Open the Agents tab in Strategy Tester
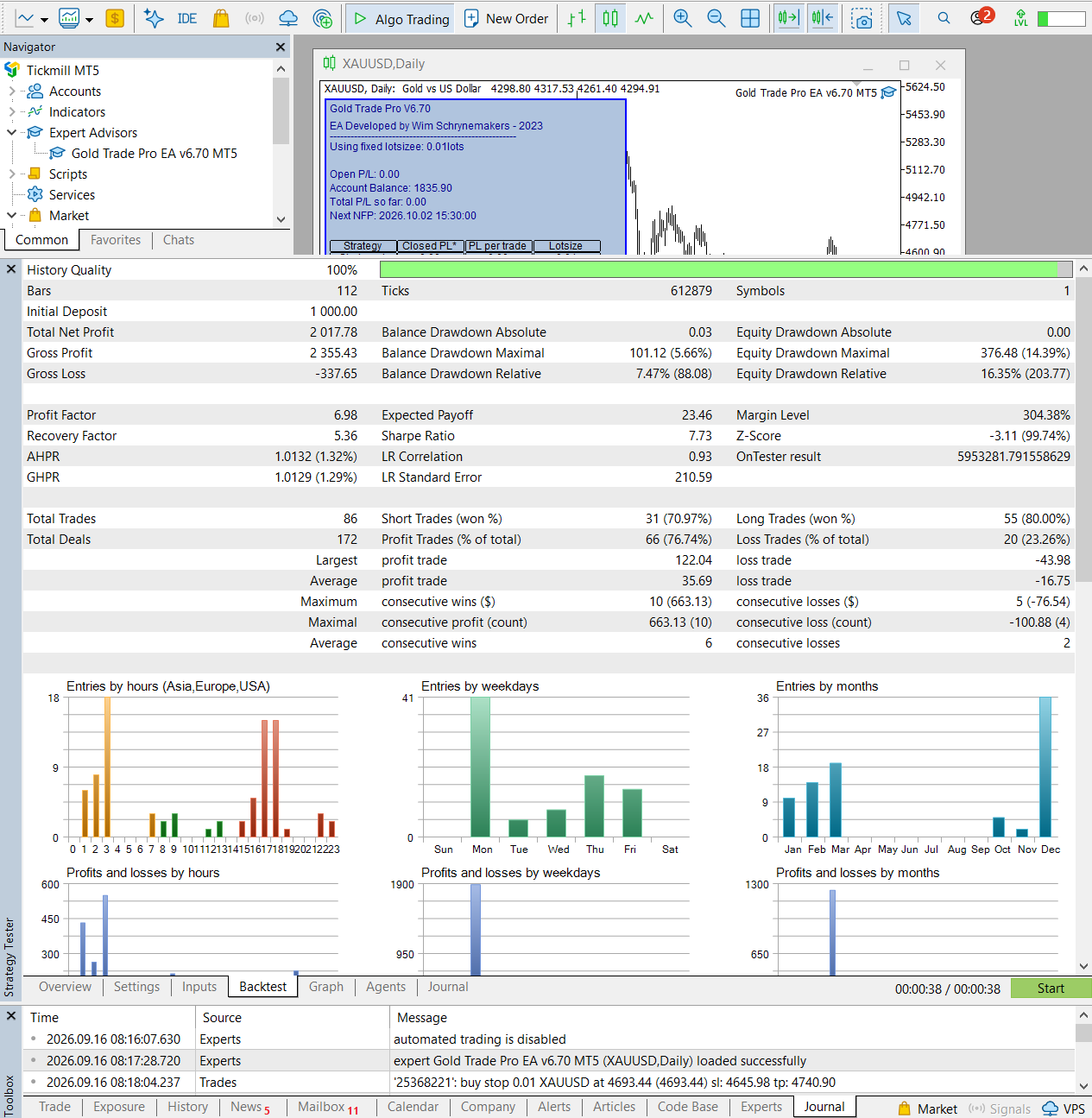Viewport: 1092px width, 1118px height. 386,987
